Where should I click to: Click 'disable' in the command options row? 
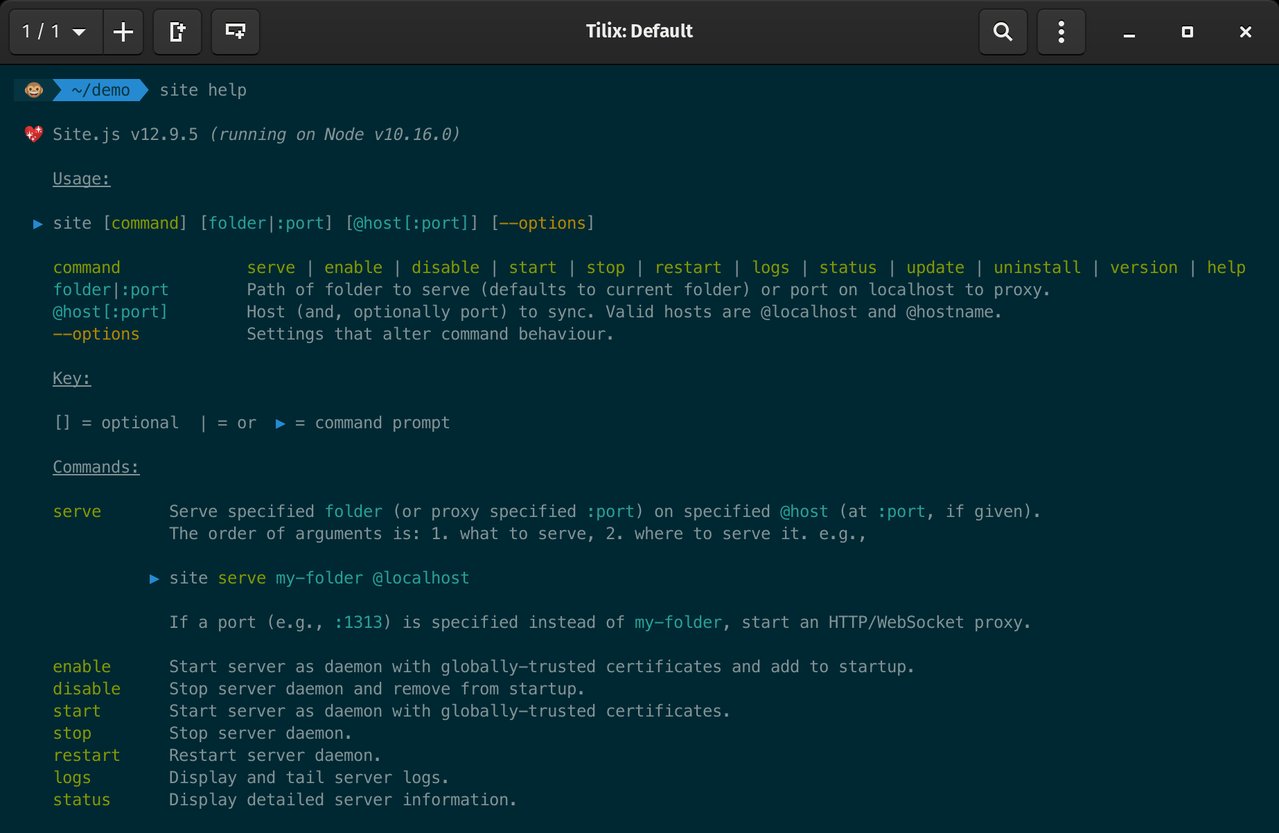point(445,267)
